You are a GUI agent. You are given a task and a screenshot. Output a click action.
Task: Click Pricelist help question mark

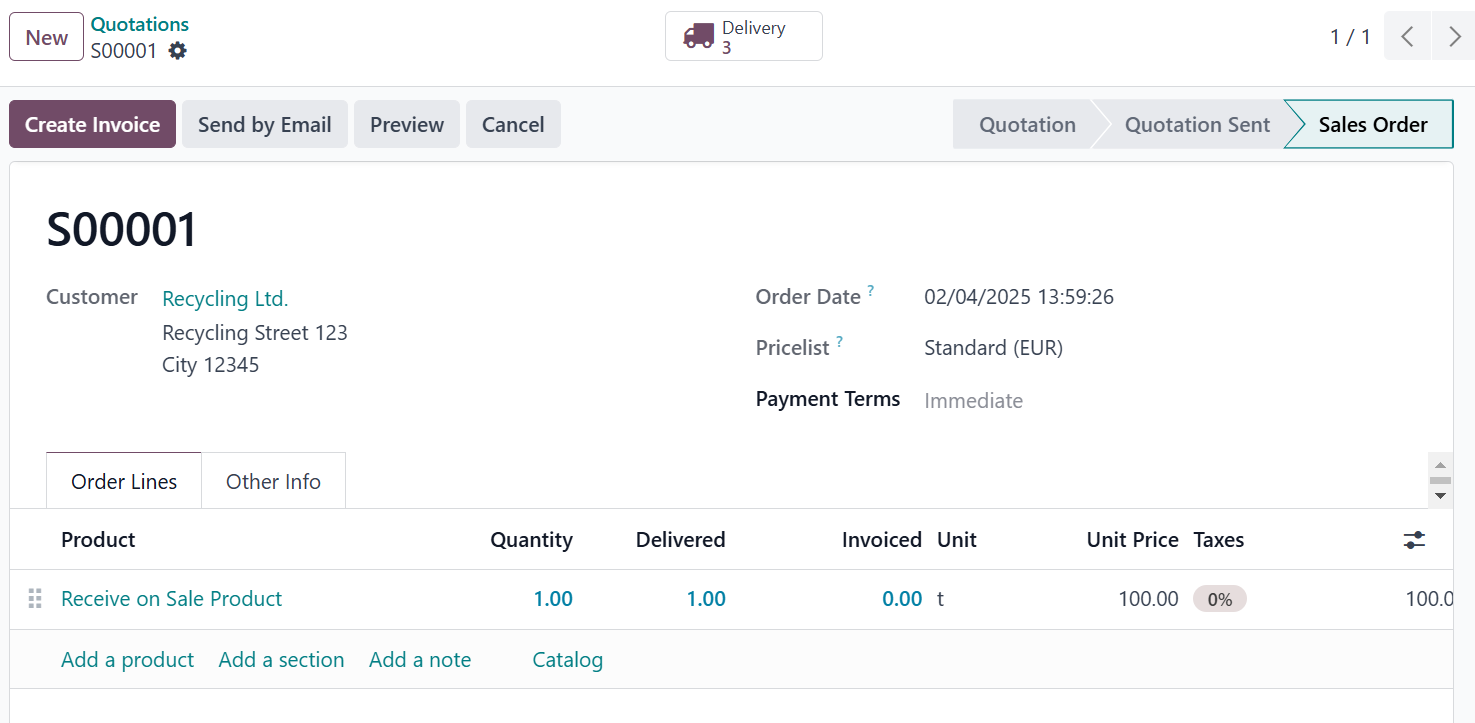[x=839, y=342]
